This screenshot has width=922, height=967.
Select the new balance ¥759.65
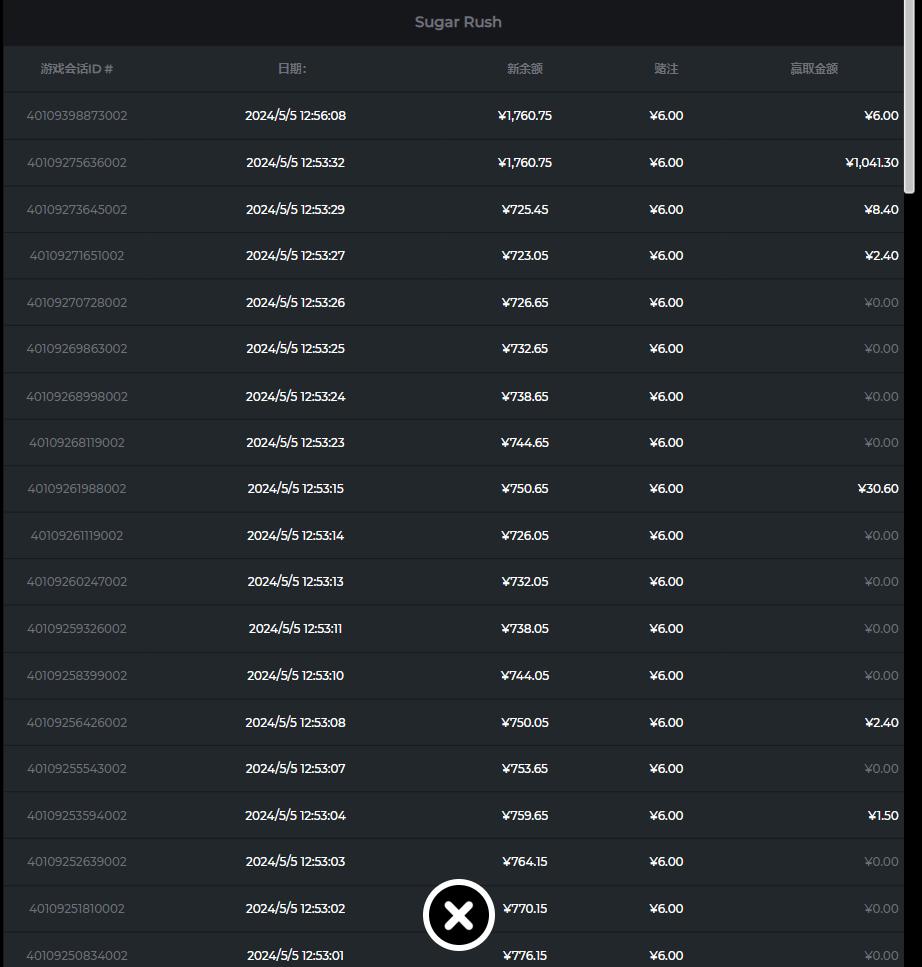(x=525, y=815)
